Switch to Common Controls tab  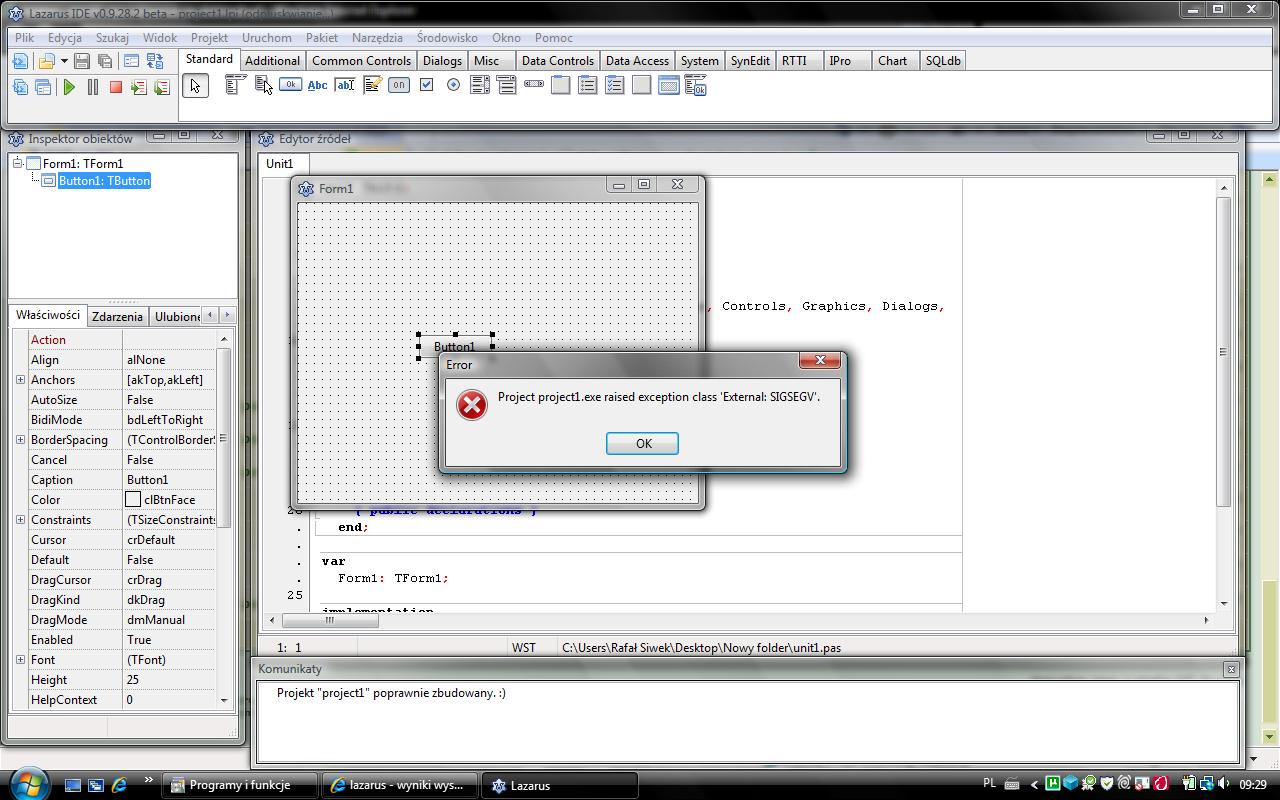[x=361, y=61]
